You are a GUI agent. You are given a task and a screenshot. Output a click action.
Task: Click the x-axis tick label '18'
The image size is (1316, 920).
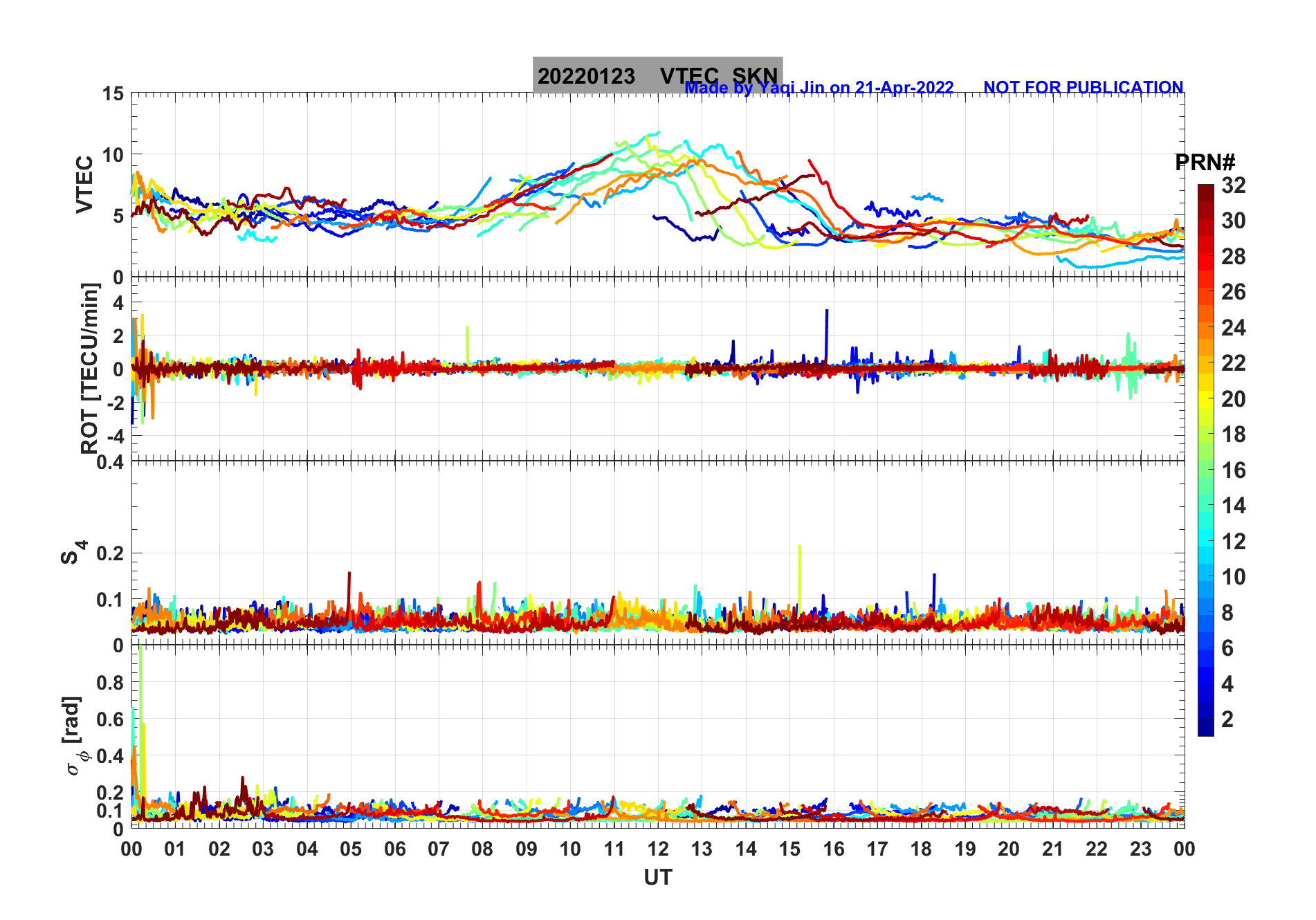pos(921,849)
